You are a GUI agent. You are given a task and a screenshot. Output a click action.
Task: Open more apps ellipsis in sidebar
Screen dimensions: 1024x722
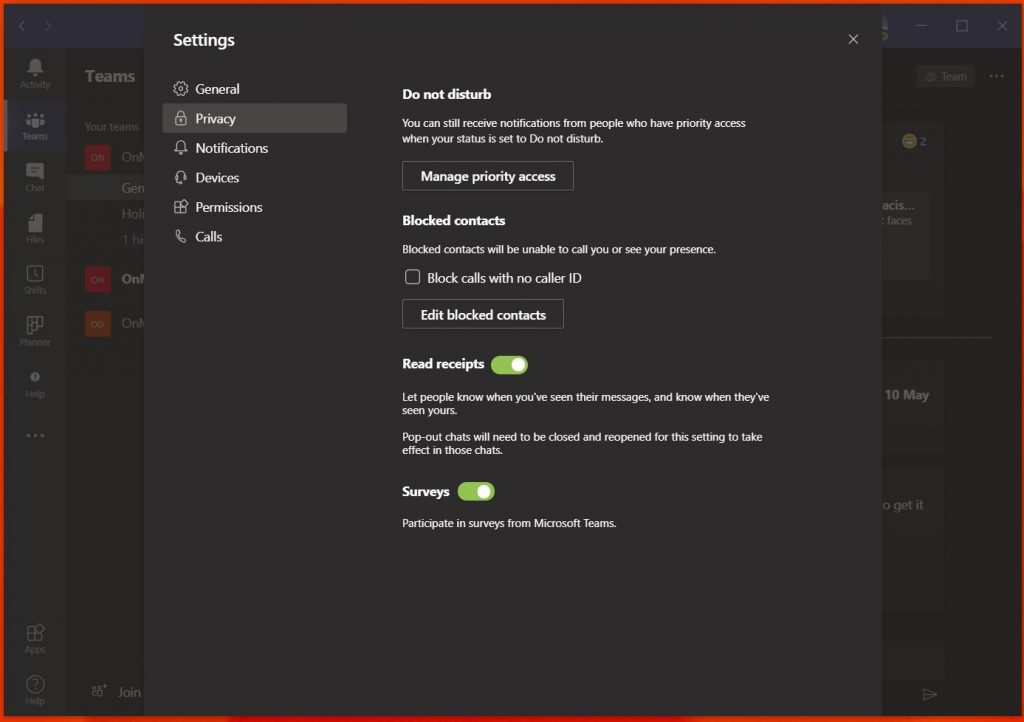(35, 435)
